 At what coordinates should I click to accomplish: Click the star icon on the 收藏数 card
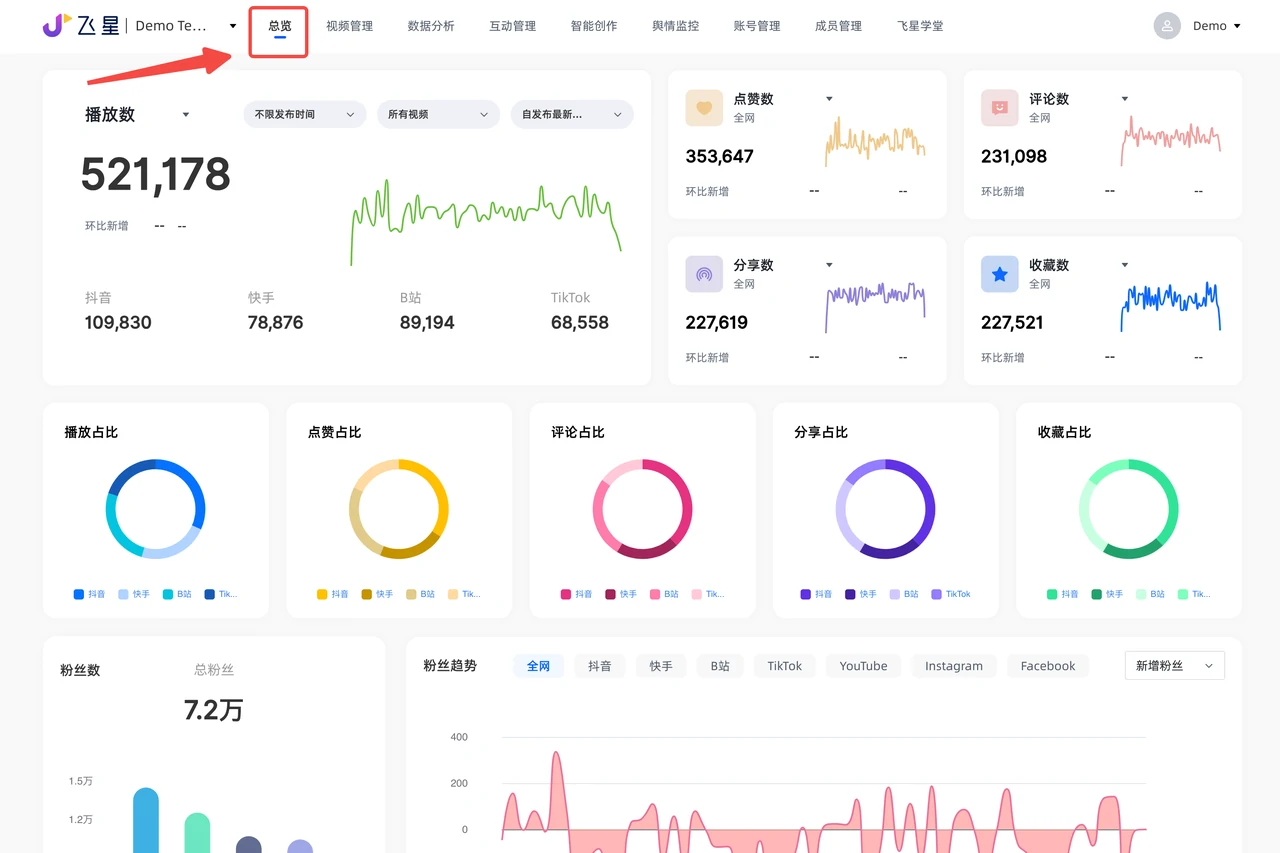pyautogui.click(x=999, y=273)
